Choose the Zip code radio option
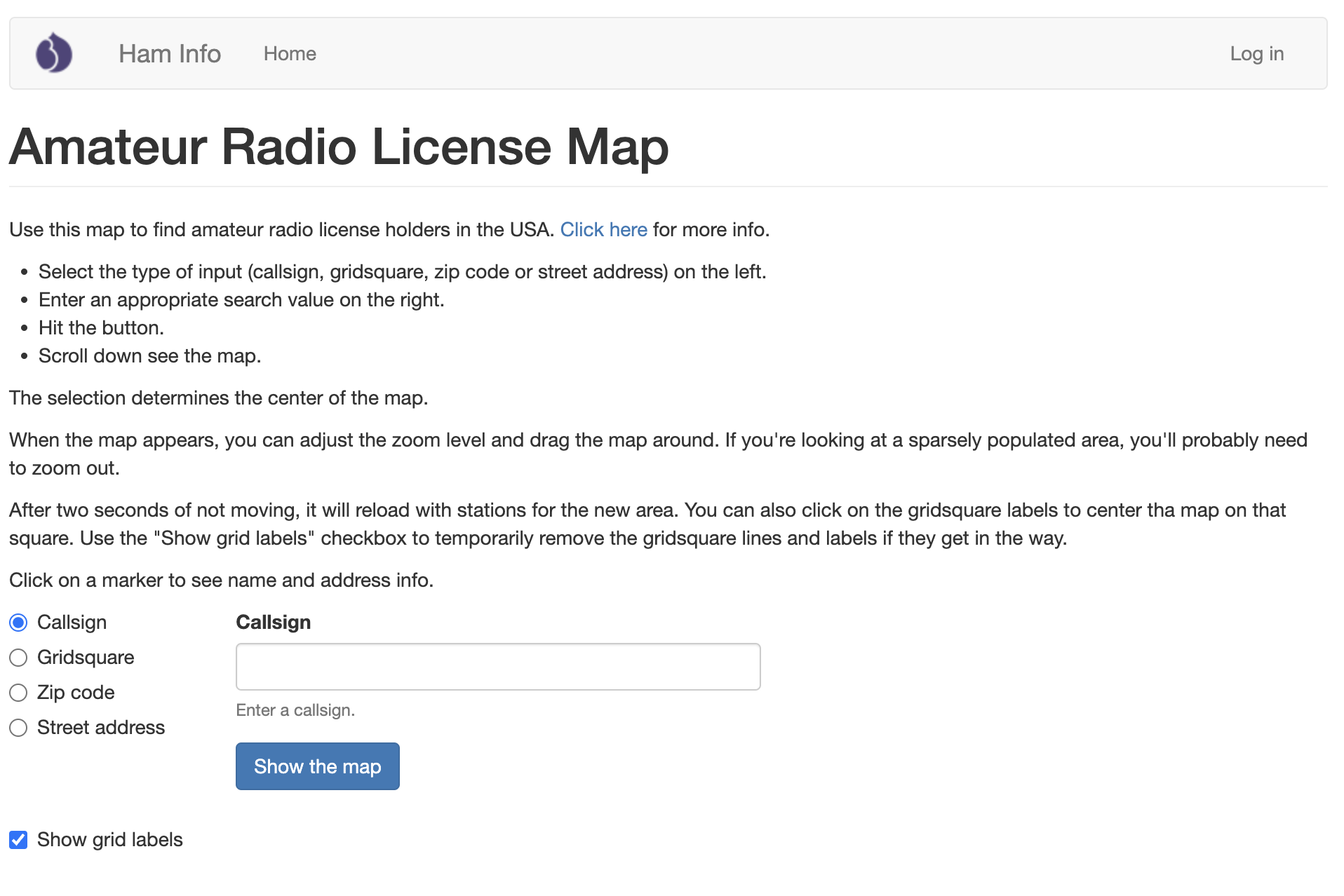 pyautogui.click(x=18, y=693)
